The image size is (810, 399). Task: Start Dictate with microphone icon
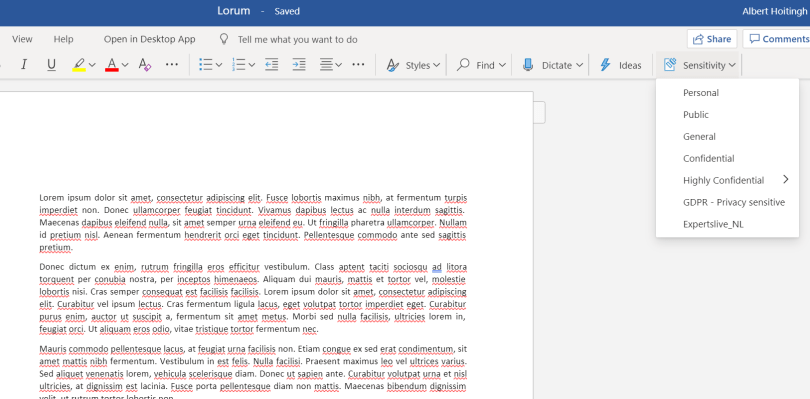[527, 65]
